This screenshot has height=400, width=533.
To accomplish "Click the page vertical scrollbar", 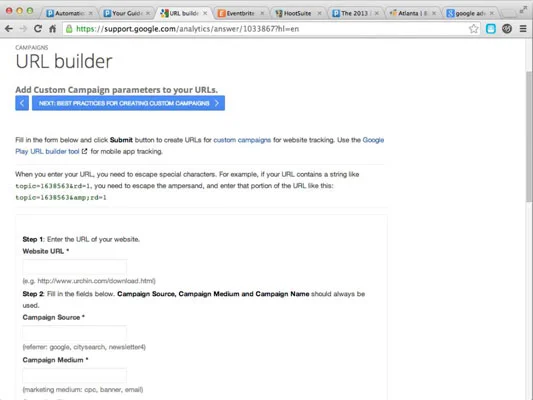I will (529, 136).
